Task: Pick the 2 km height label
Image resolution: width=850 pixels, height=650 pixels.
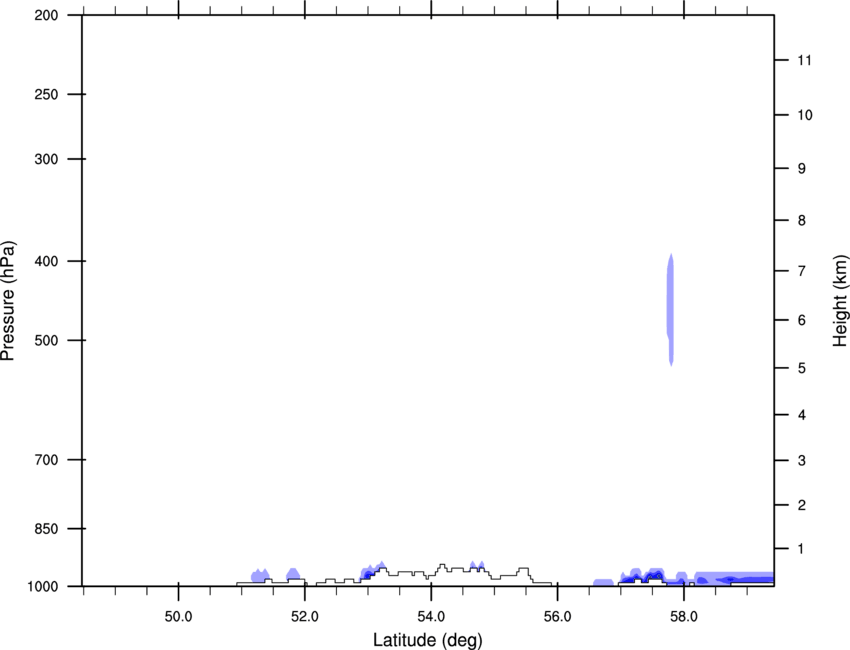Action: coord(802,505)
